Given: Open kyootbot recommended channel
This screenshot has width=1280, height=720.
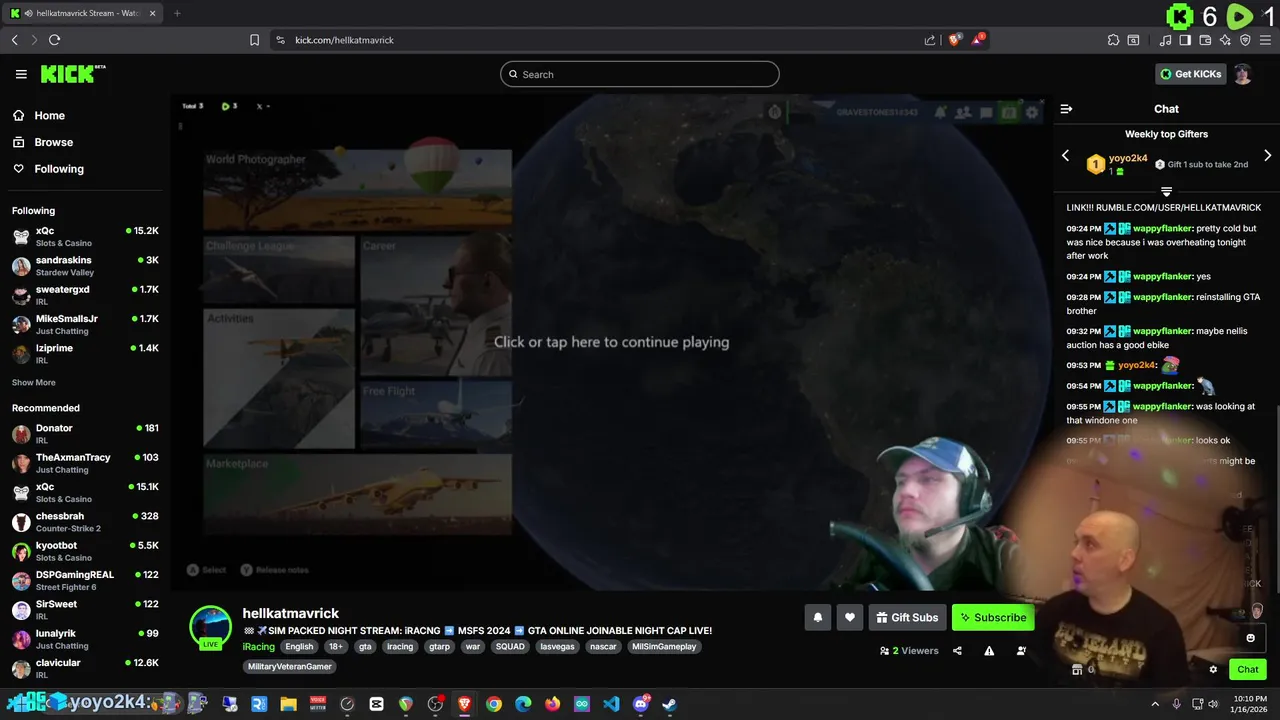Looking at the screenshot, I should pyautogui.click(x=85, y=551).
